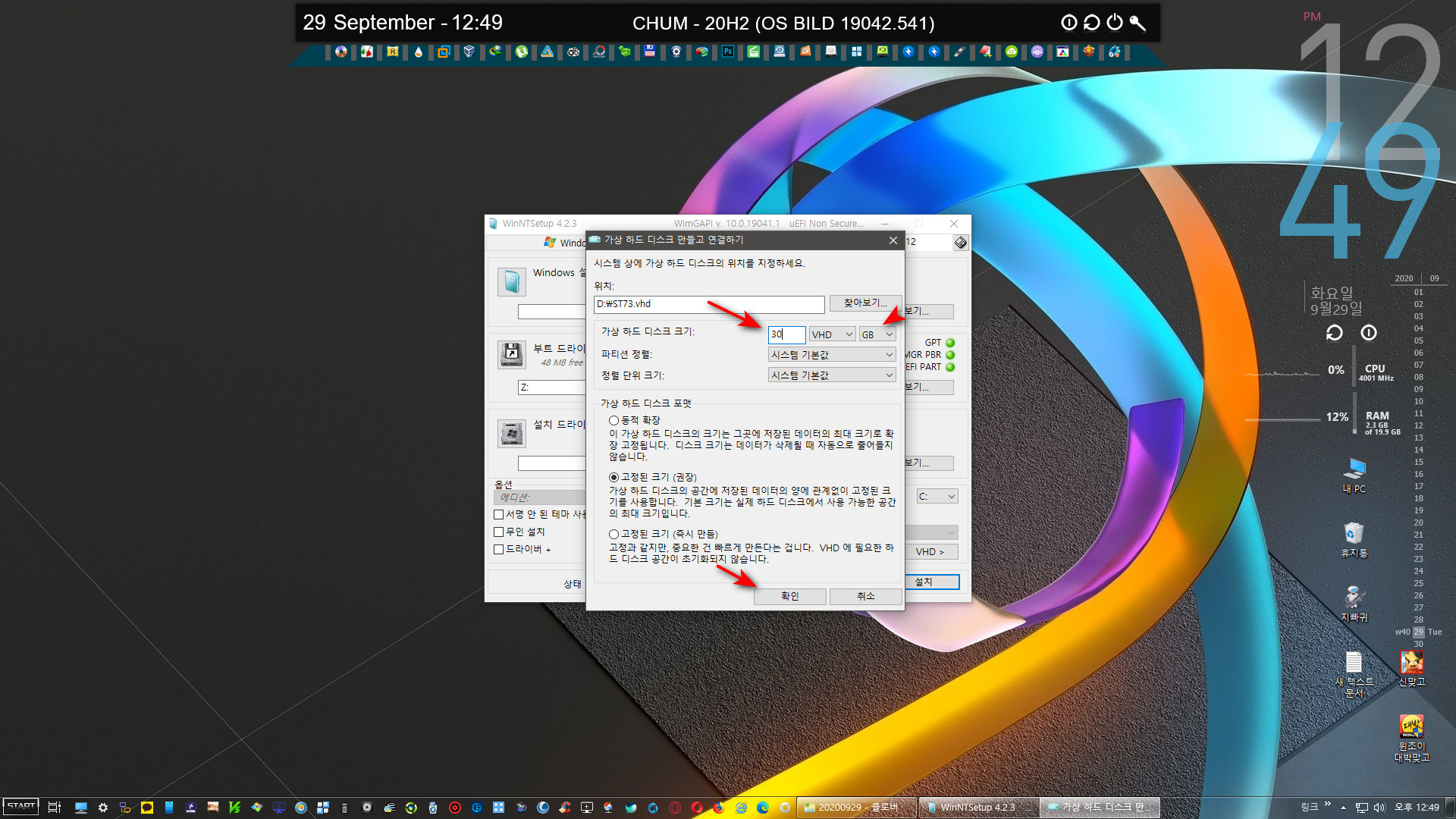Click the refresh icon on desktop widget

1335,333
